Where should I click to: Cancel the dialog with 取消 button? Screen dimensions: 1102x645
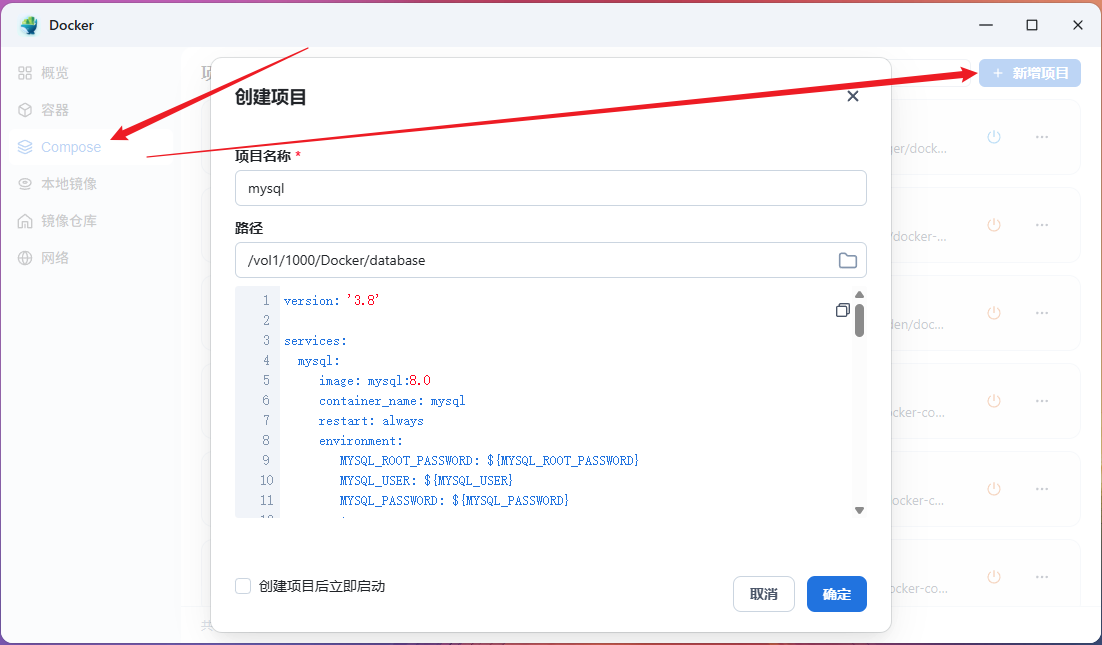(763, 593)
